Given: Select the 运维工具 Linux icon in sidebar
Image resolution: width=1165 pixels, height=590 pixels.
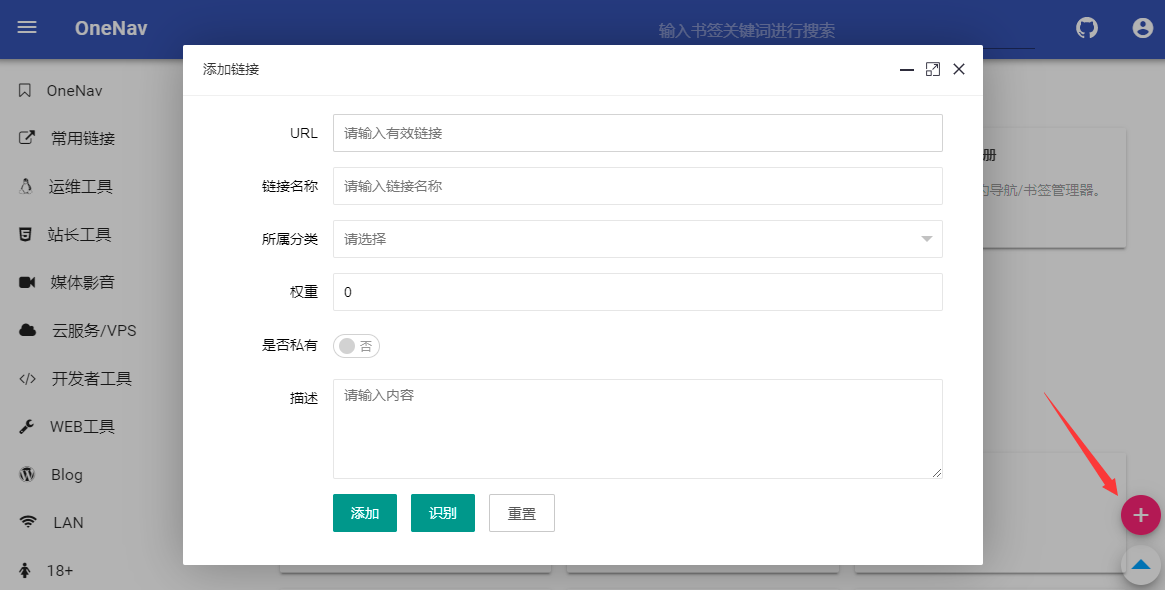Looking at the screenshot, I should tap(29, 185).
